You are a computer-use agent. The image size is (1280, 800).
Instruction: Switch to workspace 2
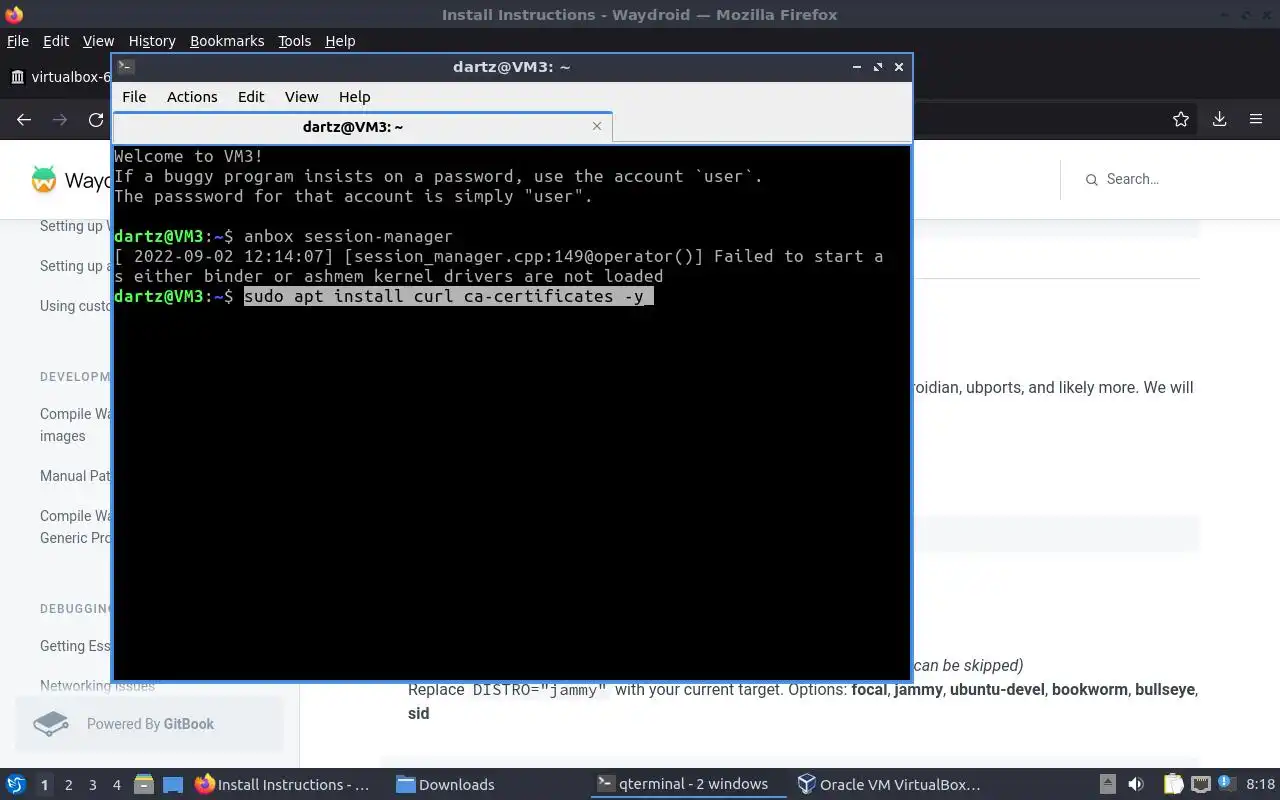68,785
